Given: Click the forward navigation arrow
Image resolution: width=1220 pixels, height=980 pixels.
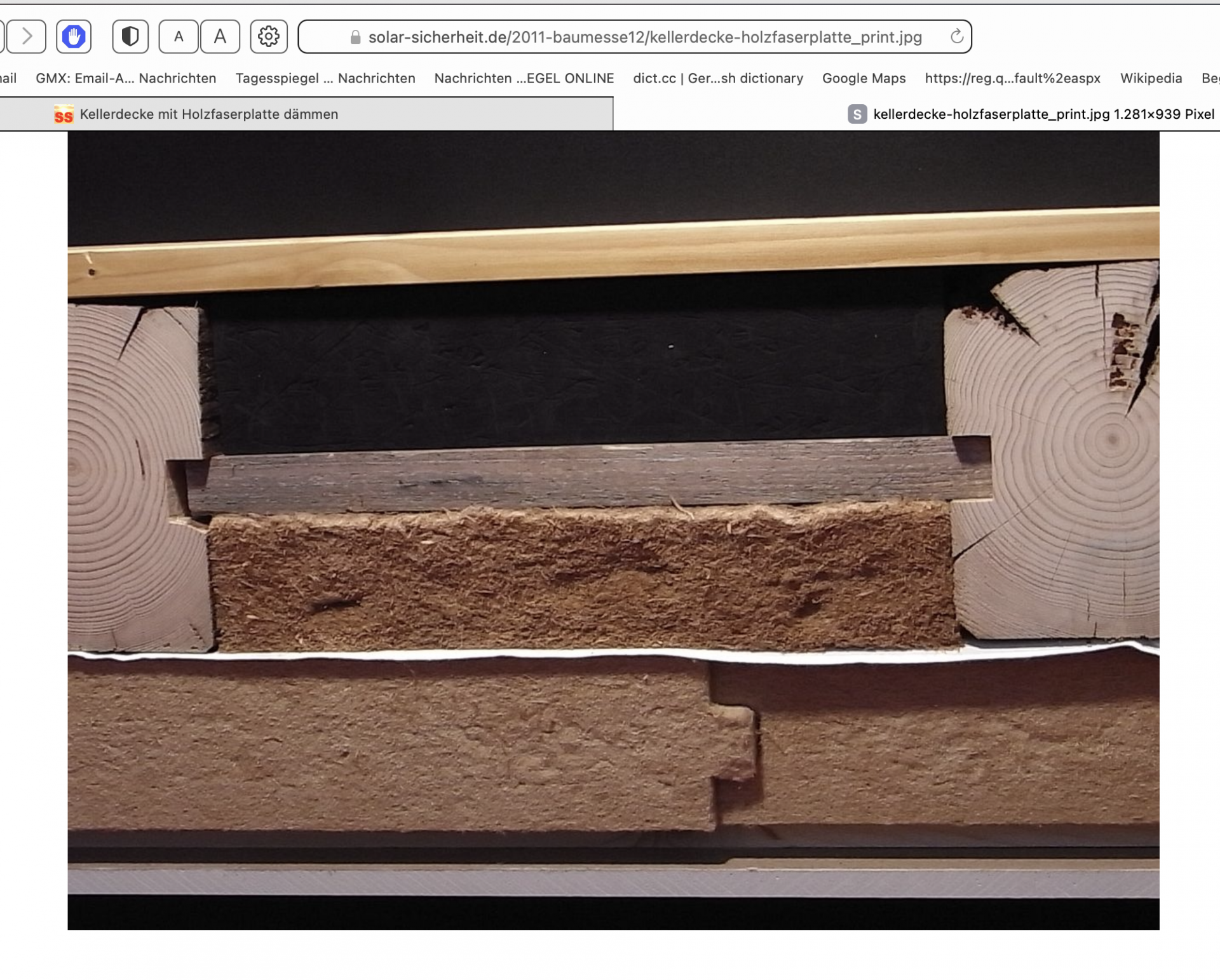Looking at the screenshot, I should click(27, 36).
